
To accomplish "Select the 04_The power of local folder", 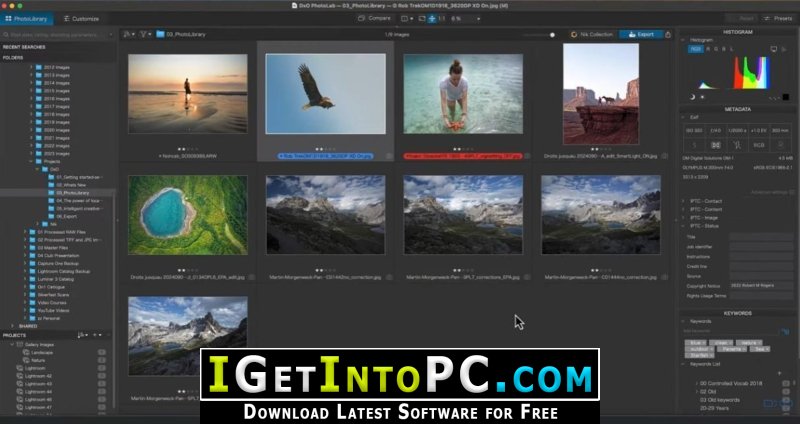I will point(76,201).
